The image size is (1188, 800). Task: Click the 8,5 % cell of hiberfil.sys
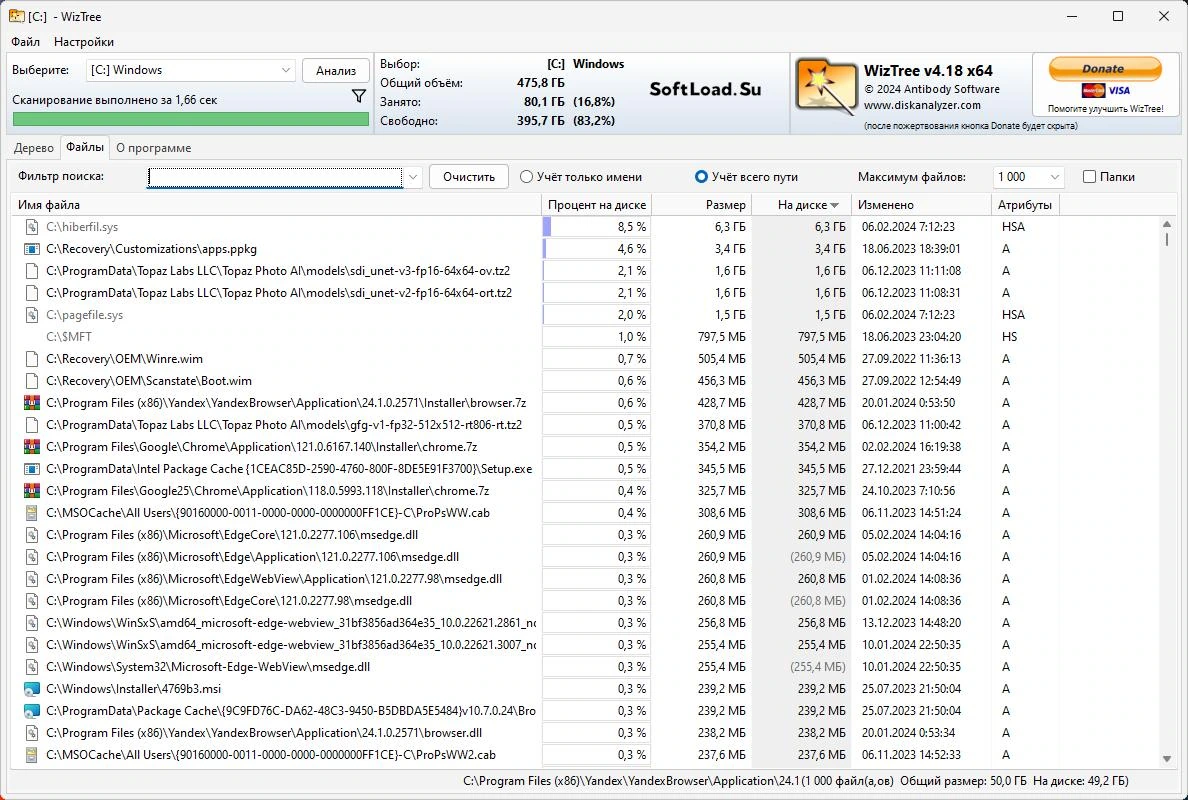coord(597,227)
